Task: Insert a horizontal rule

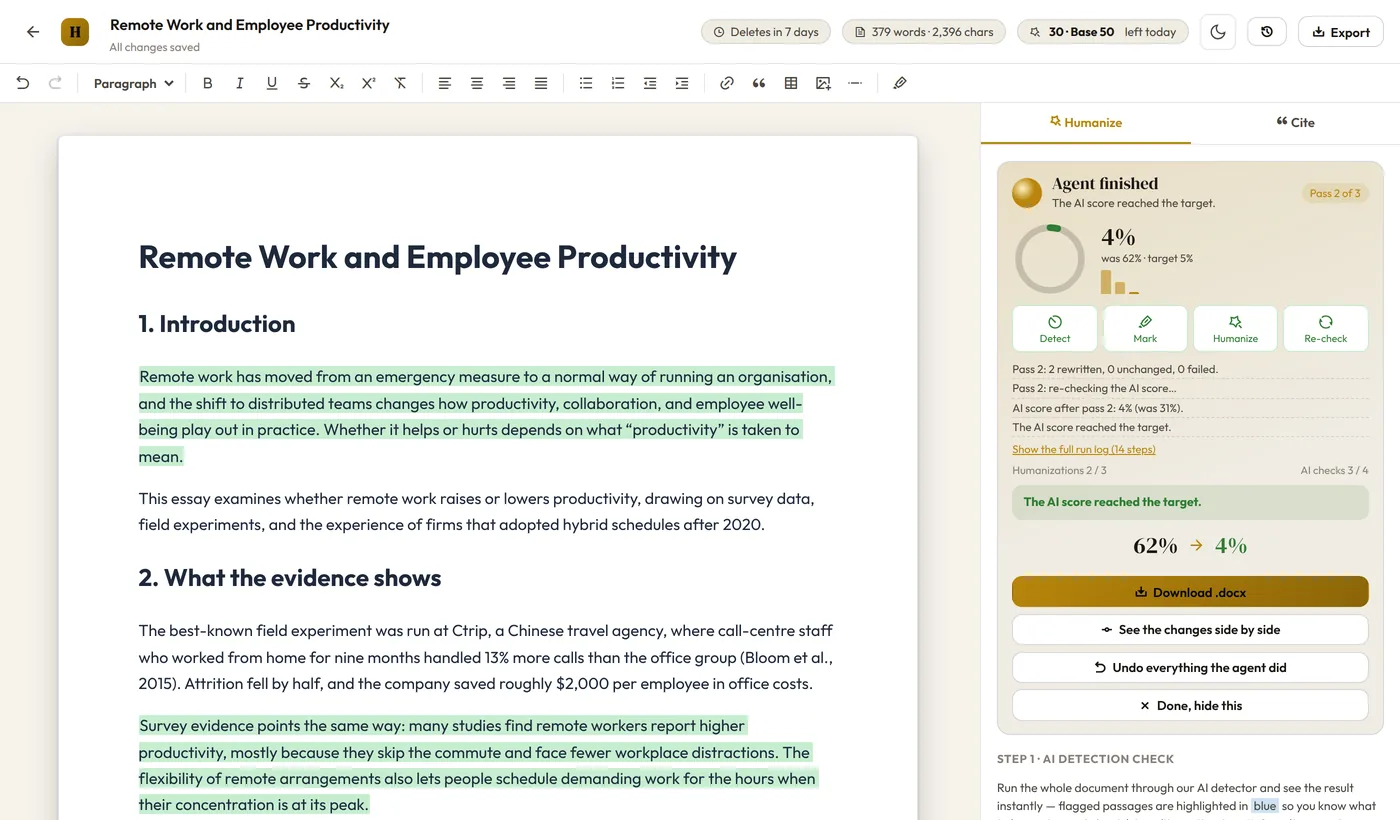Action: pyautogui.click(x=855, y=84)
